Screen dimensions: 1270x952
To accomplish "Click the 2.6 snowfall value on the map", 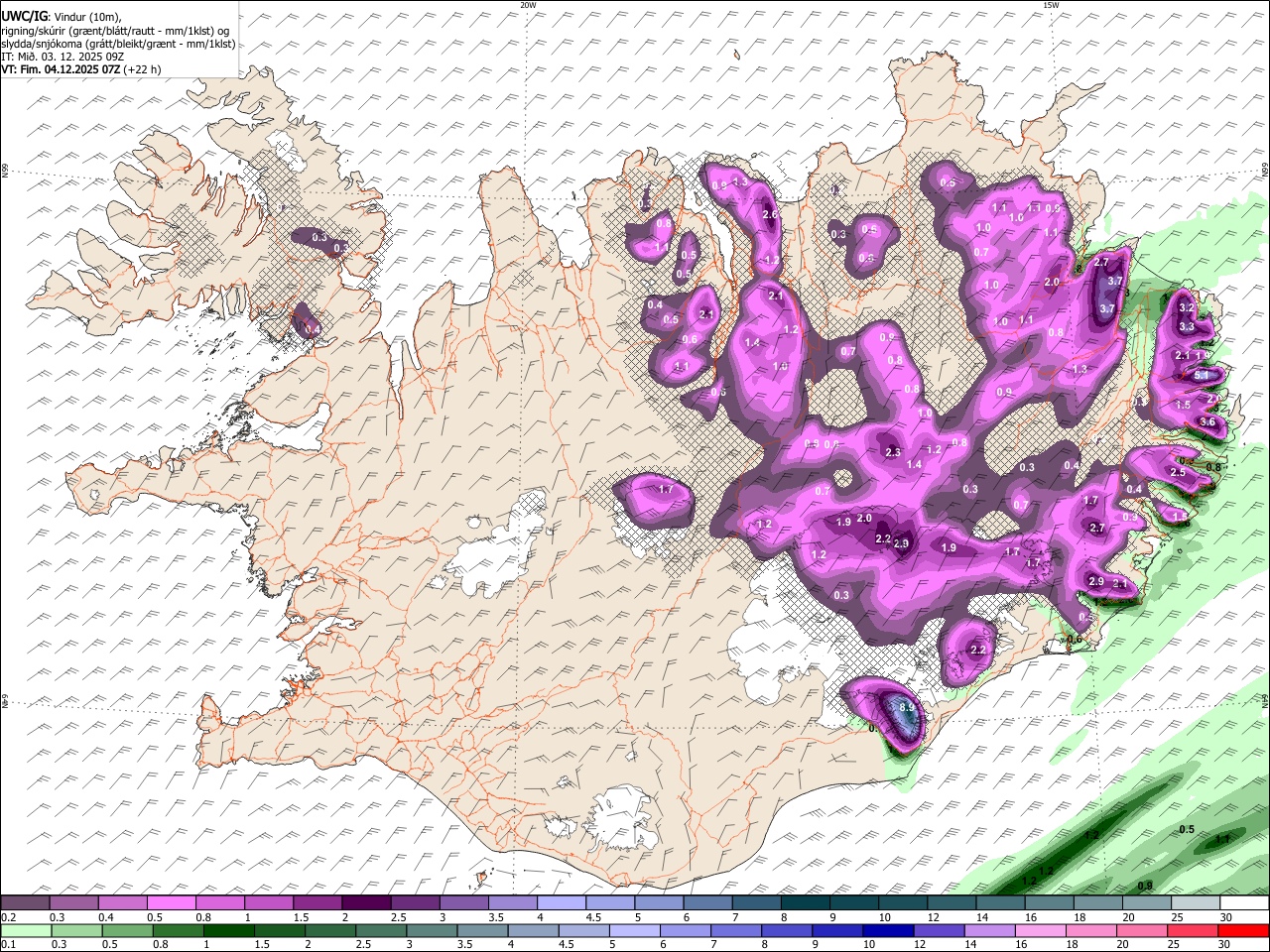I will tap(769, 215).
